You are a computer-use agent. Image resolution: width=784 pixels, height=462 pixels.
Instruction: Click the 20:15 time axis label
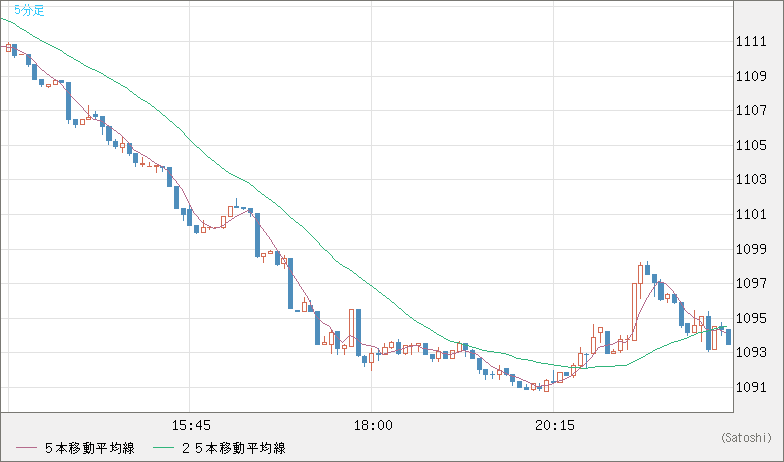click(555, 426)
